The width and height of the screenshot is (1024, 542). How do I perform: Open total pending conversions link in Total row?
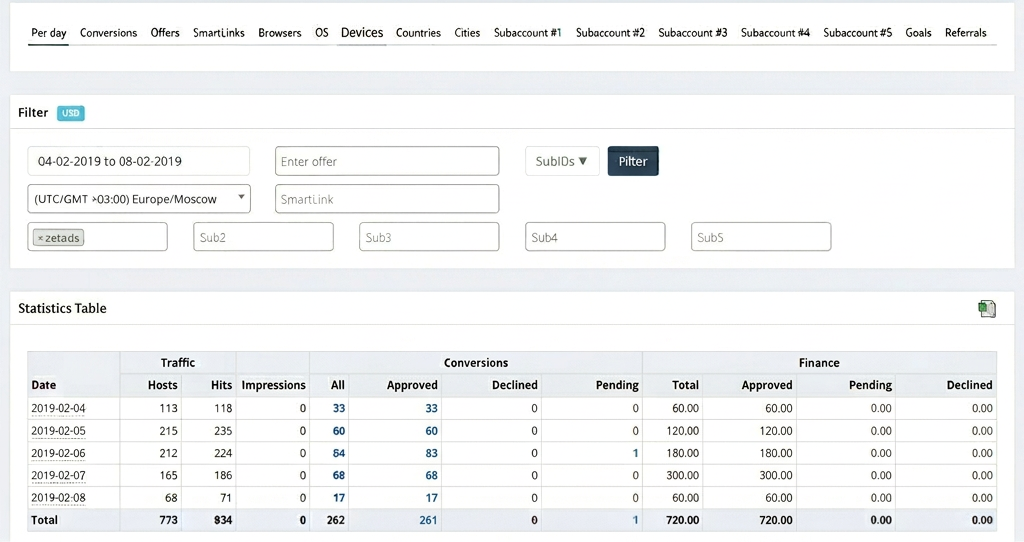635,520
